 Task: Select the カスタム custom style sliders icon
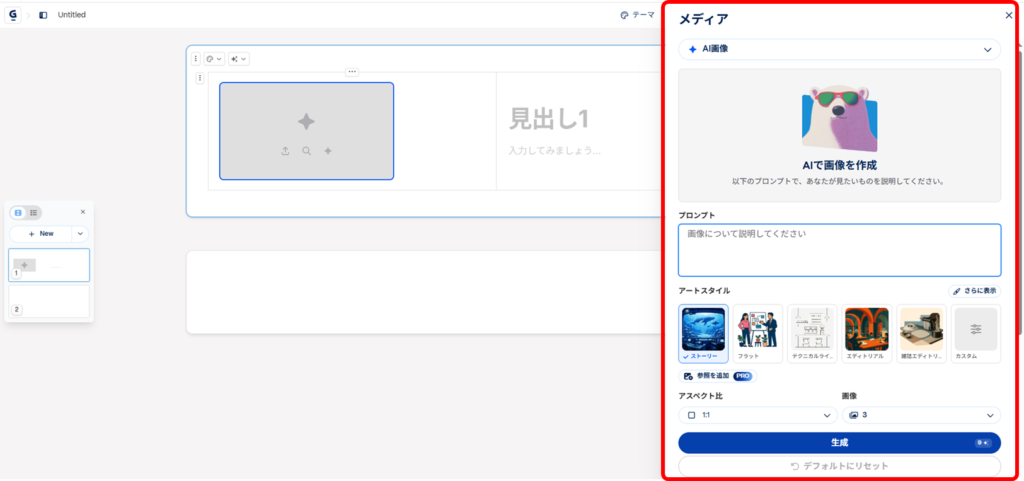[x=975, y=329]
